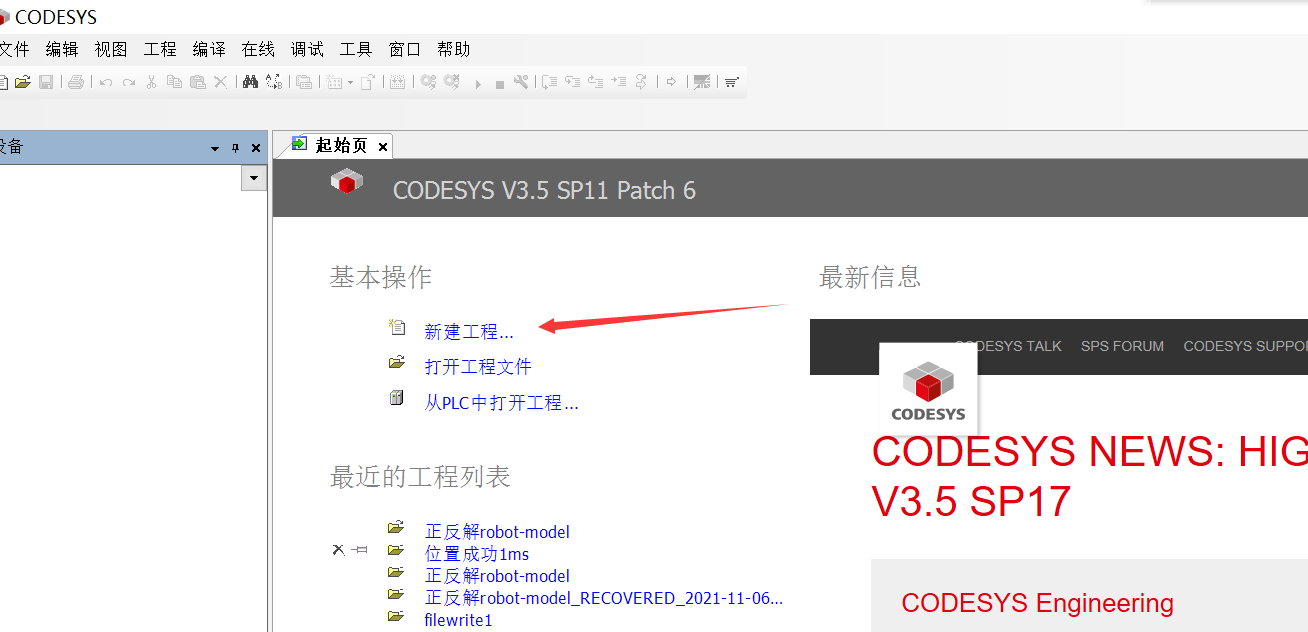Toggle the auto-hide pin on the devices panel
Image resolution: width=1308 pixels, height=632 pixels.
pos(235,147)
